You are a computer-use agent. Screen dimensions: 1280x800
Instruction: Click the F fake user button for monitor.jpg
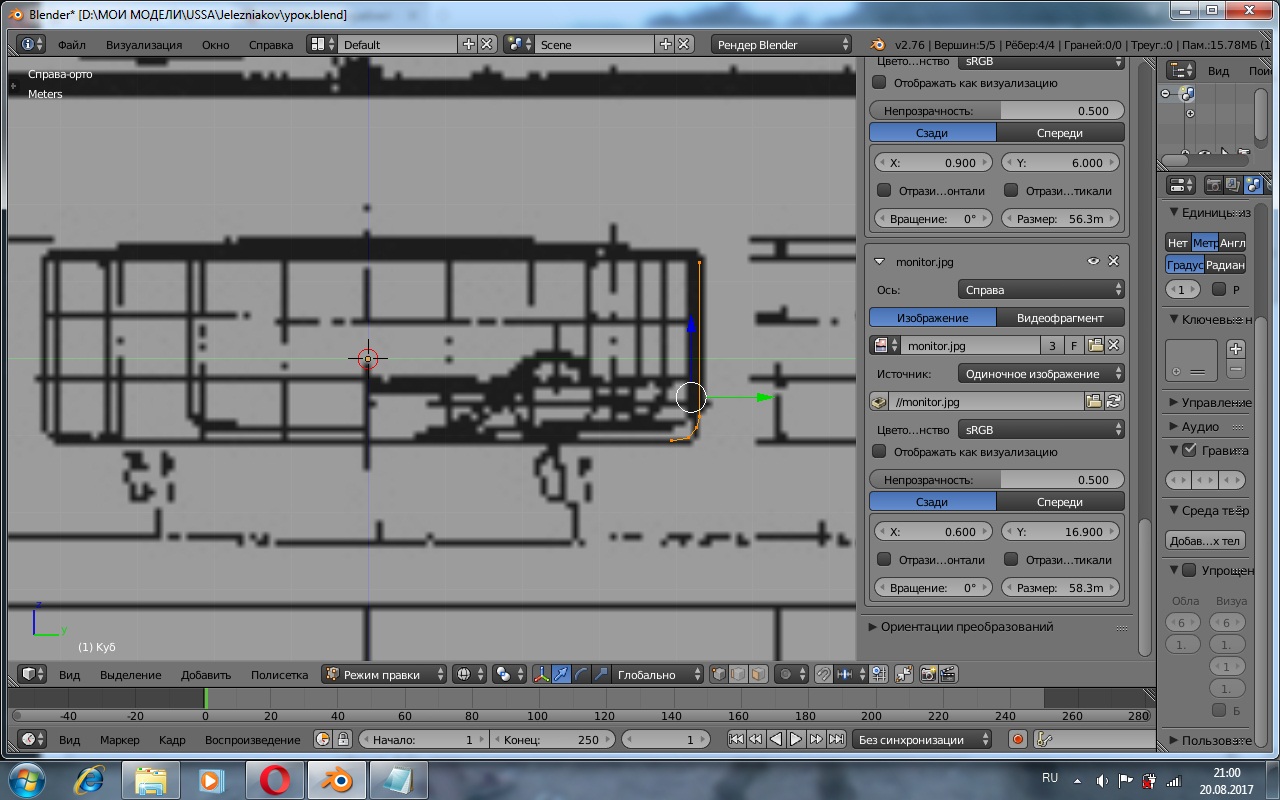coord(1074,345)
